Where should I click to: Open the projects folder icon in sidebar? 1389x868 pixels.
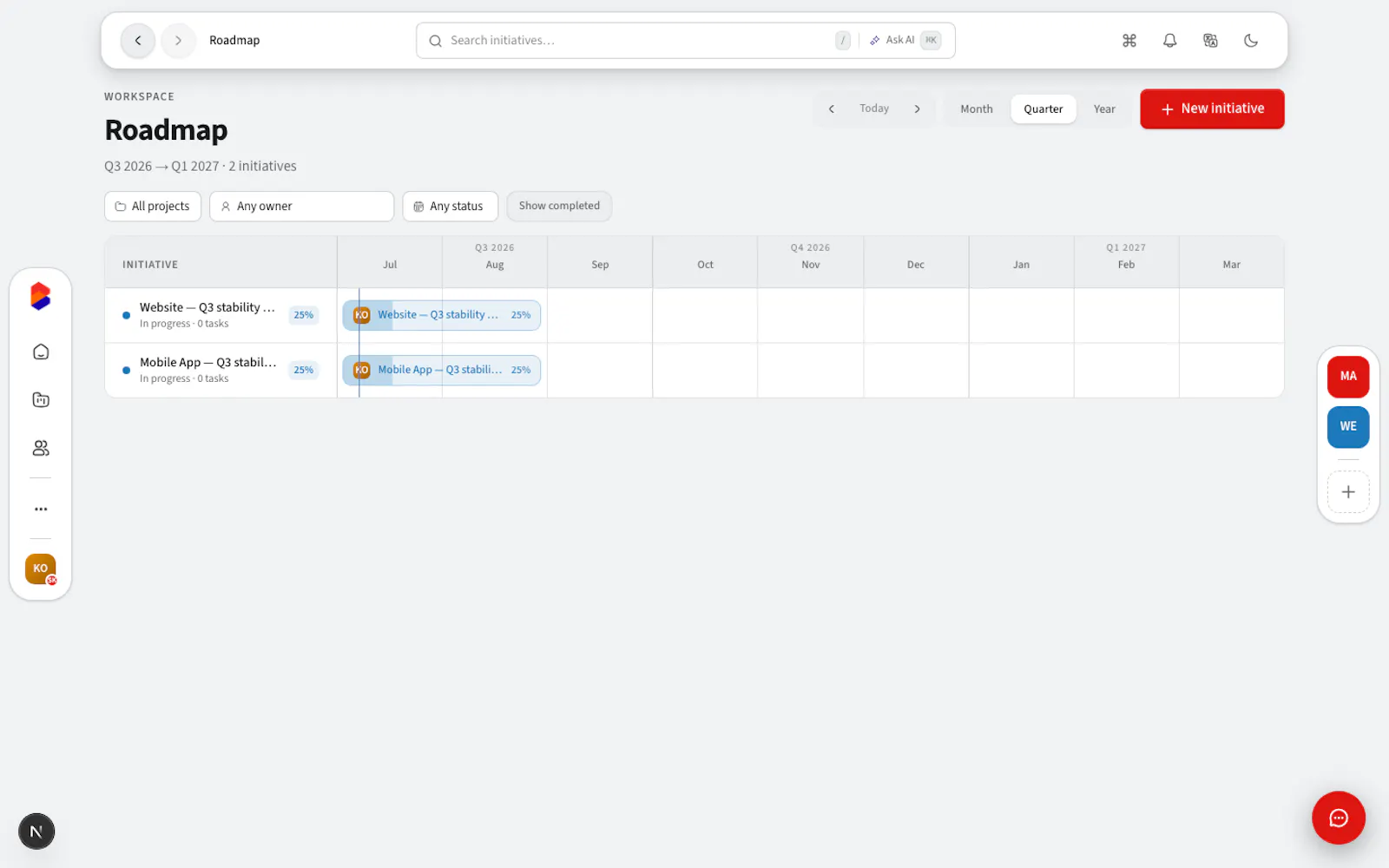pyautogui.click(x=41, y=400)
